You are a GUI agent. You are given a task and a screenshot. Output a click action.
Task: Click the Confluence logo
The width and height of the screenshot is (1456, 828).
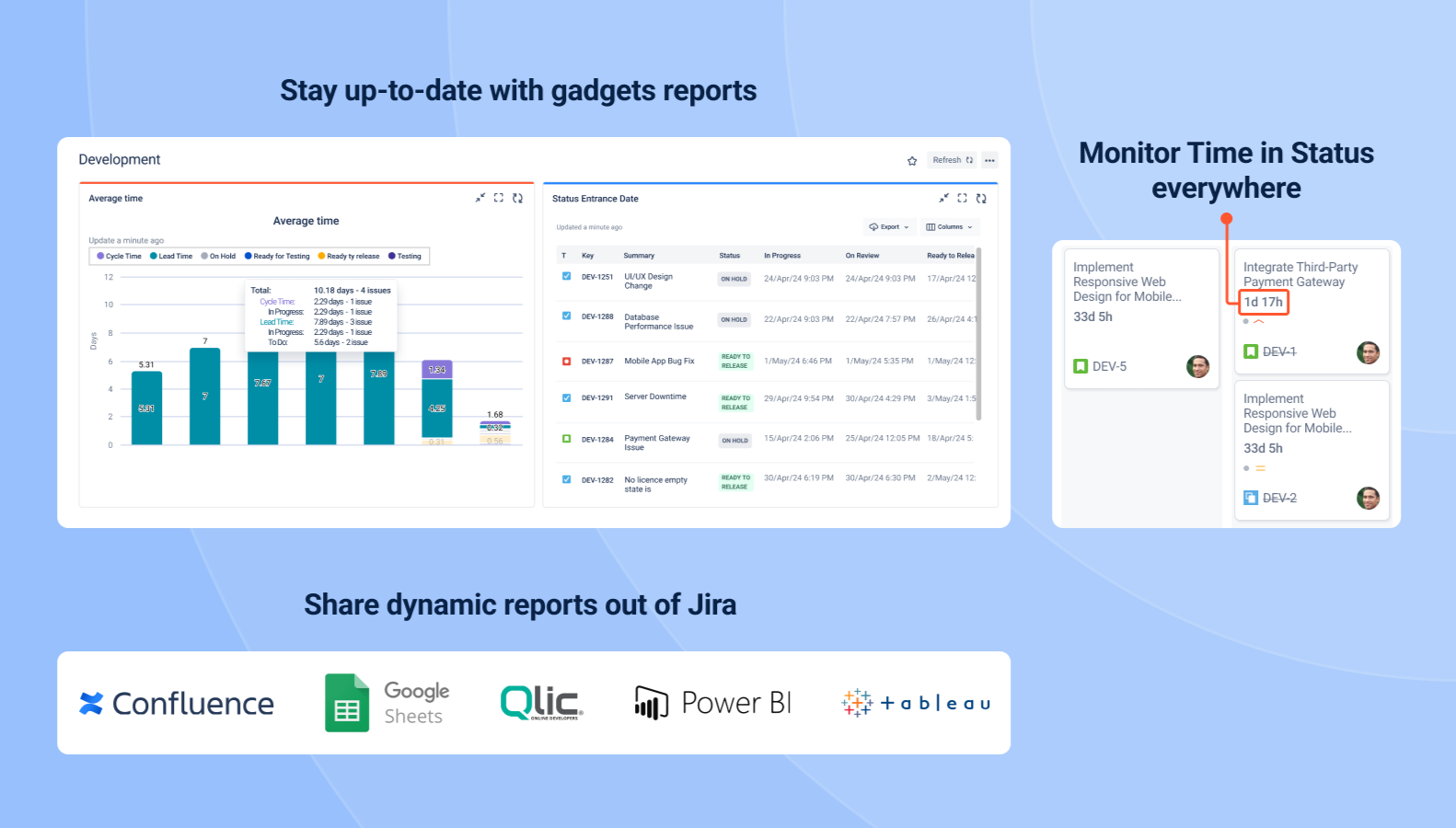click(x=177, y=704)
